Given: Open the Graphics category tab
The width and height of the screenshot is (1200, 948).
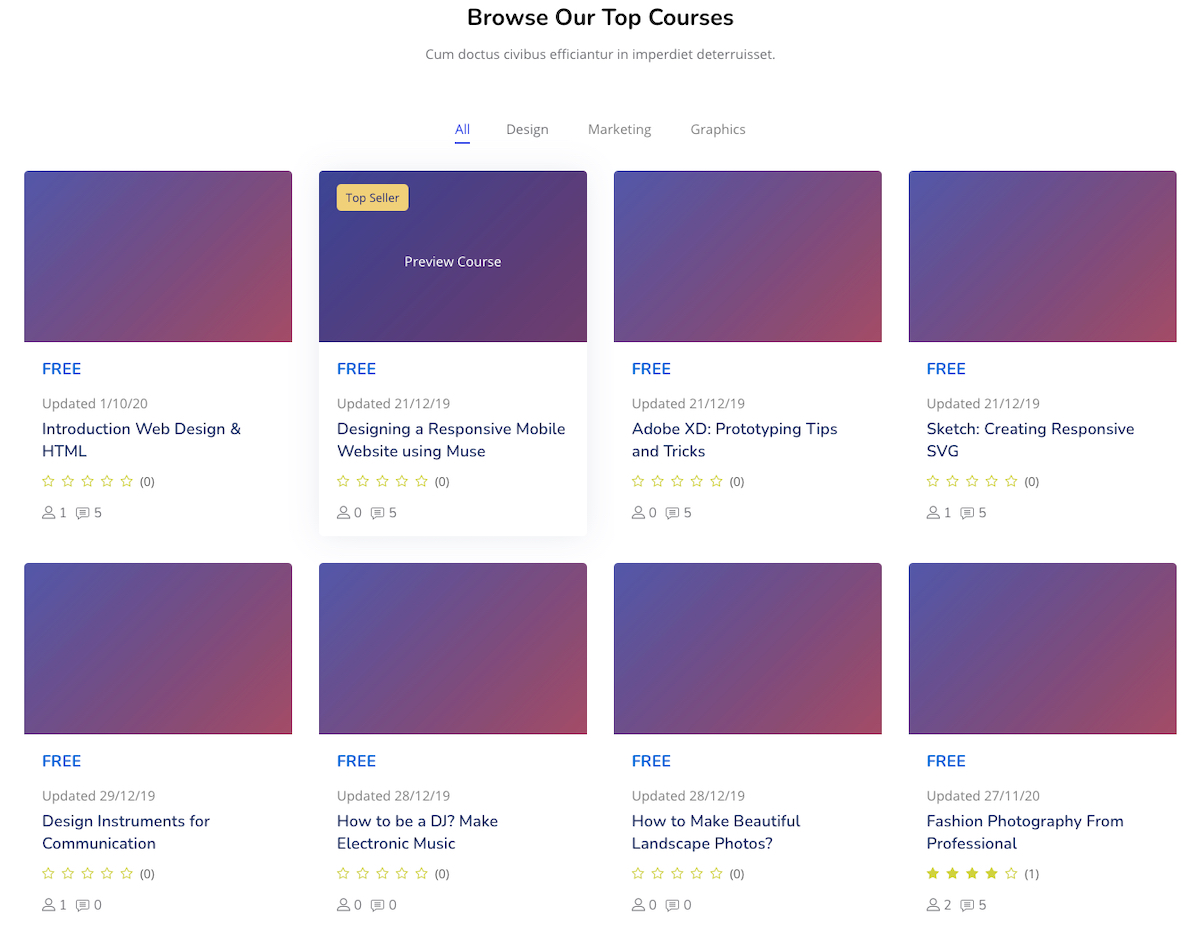Looking at the screenshot, I should 717,130.
